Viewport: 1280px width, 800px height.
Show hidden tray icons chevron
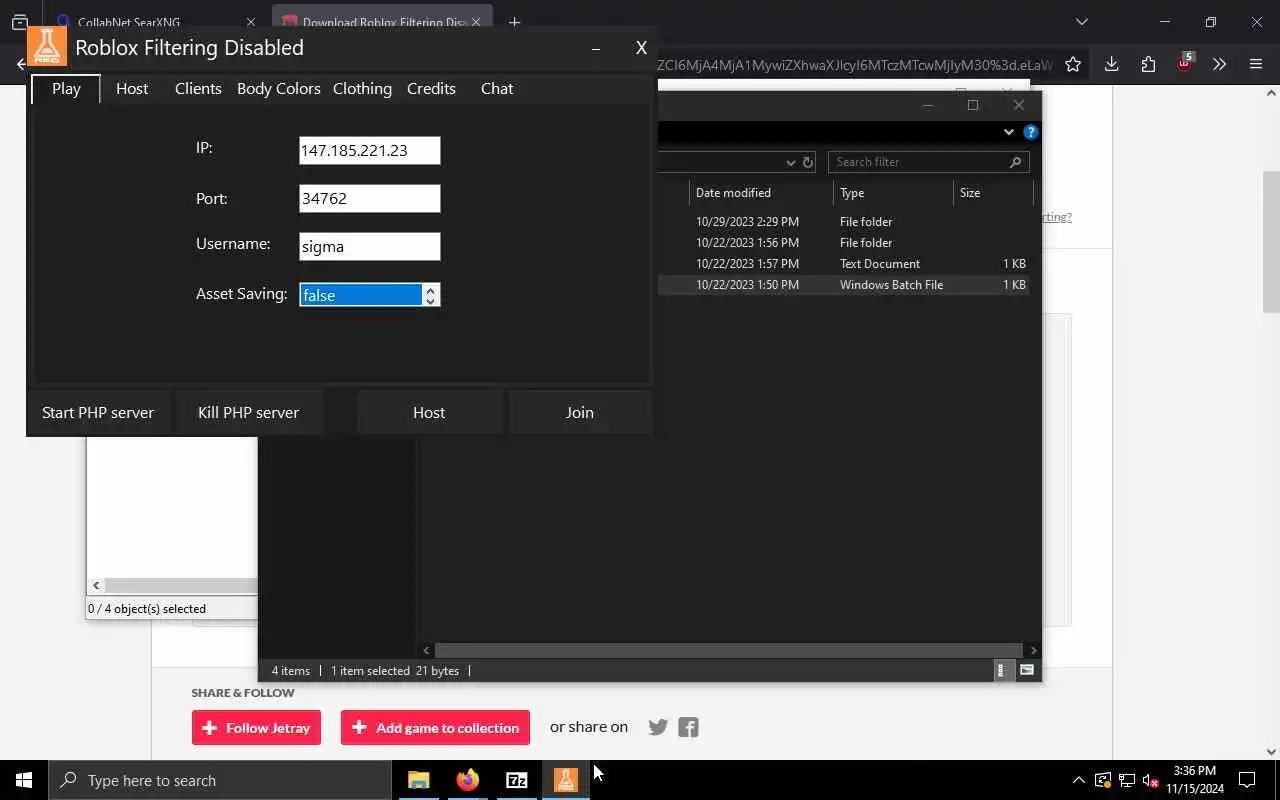(x=1078, y=780)
